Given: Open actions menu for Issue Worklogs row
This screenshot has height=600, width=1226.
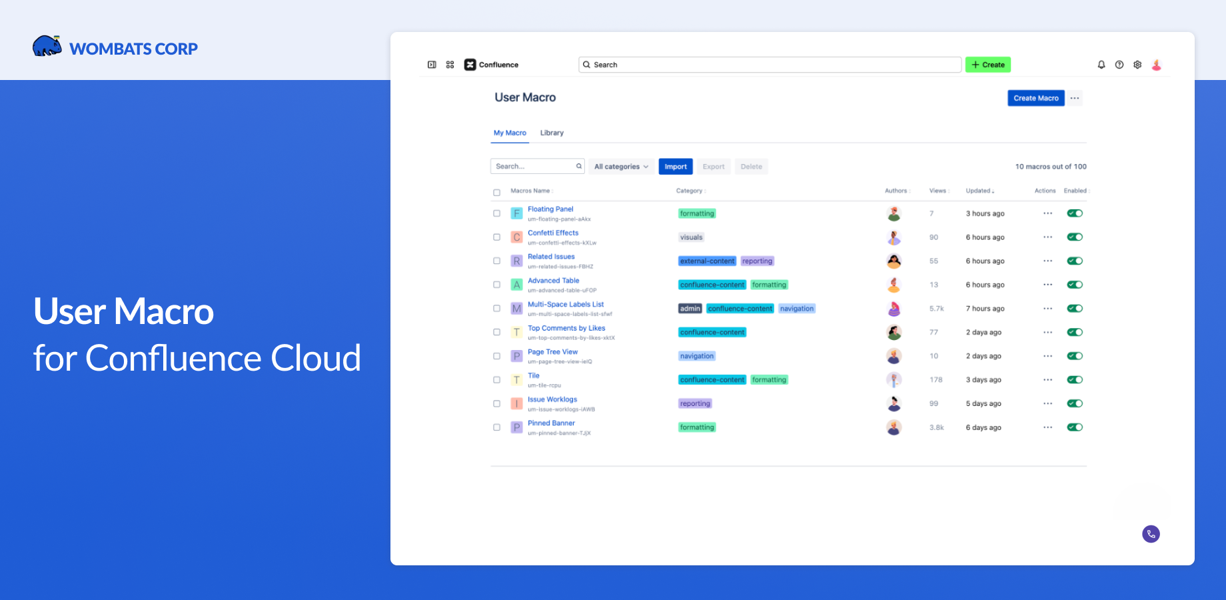Looking at the screenshot, I should tap(1047, 404).
